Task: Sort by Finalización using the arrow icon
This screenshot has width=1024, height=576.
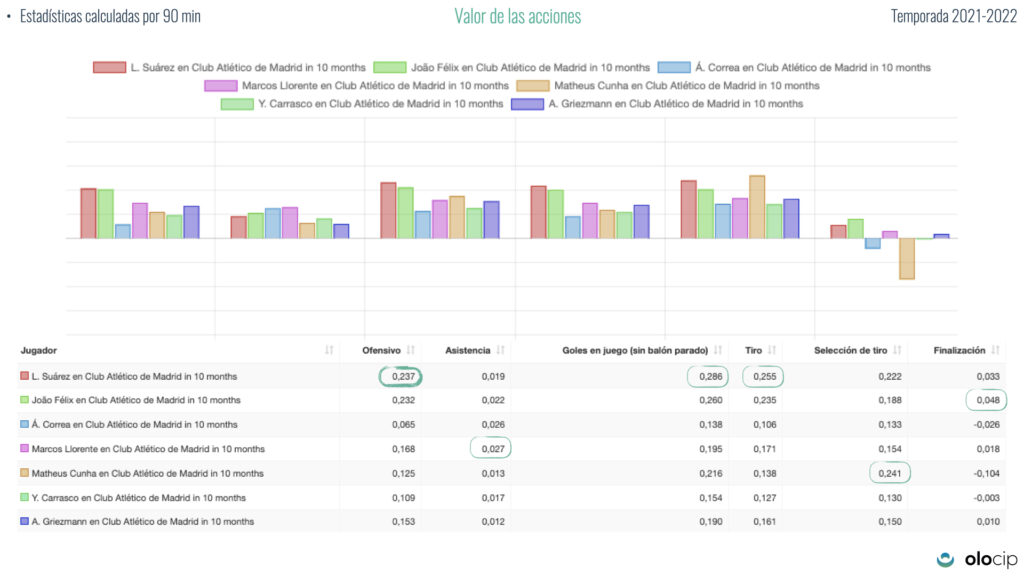Action: [996, 351]
